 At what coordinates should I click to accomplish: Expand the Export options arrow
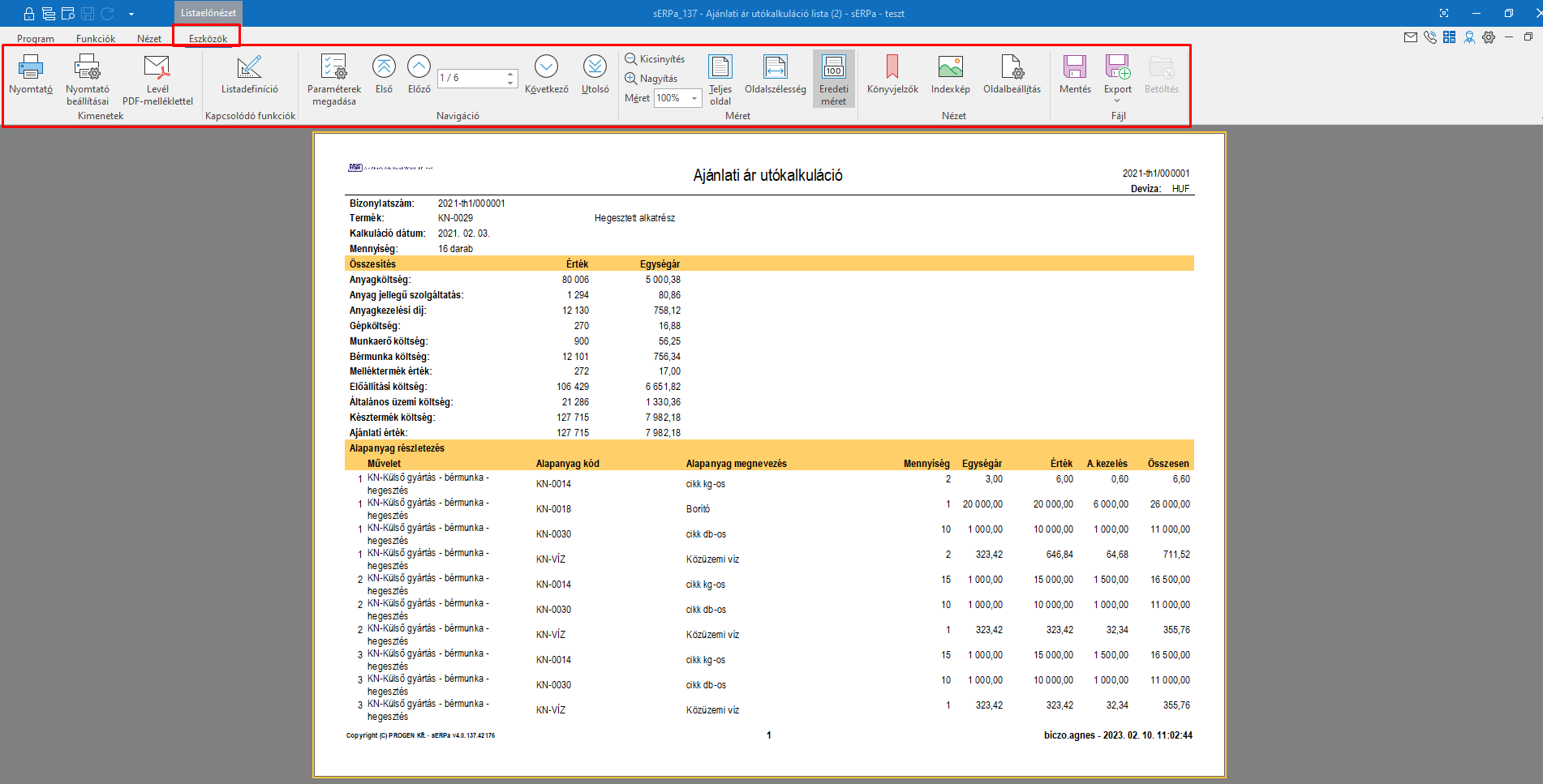(x=1117, y=101)
